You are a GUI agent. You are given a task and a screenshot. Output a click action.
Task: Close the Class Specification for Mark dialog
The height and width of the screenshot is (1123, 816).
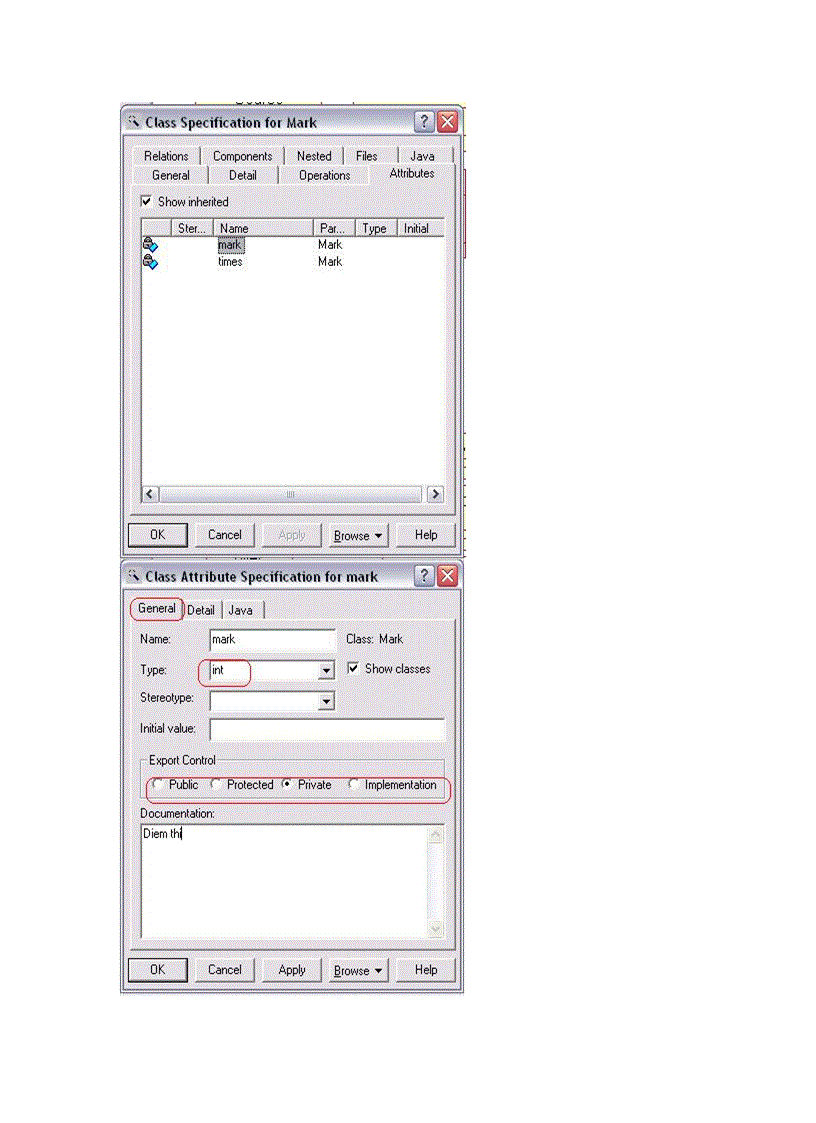pyautogui.click(x=447, y=122)
